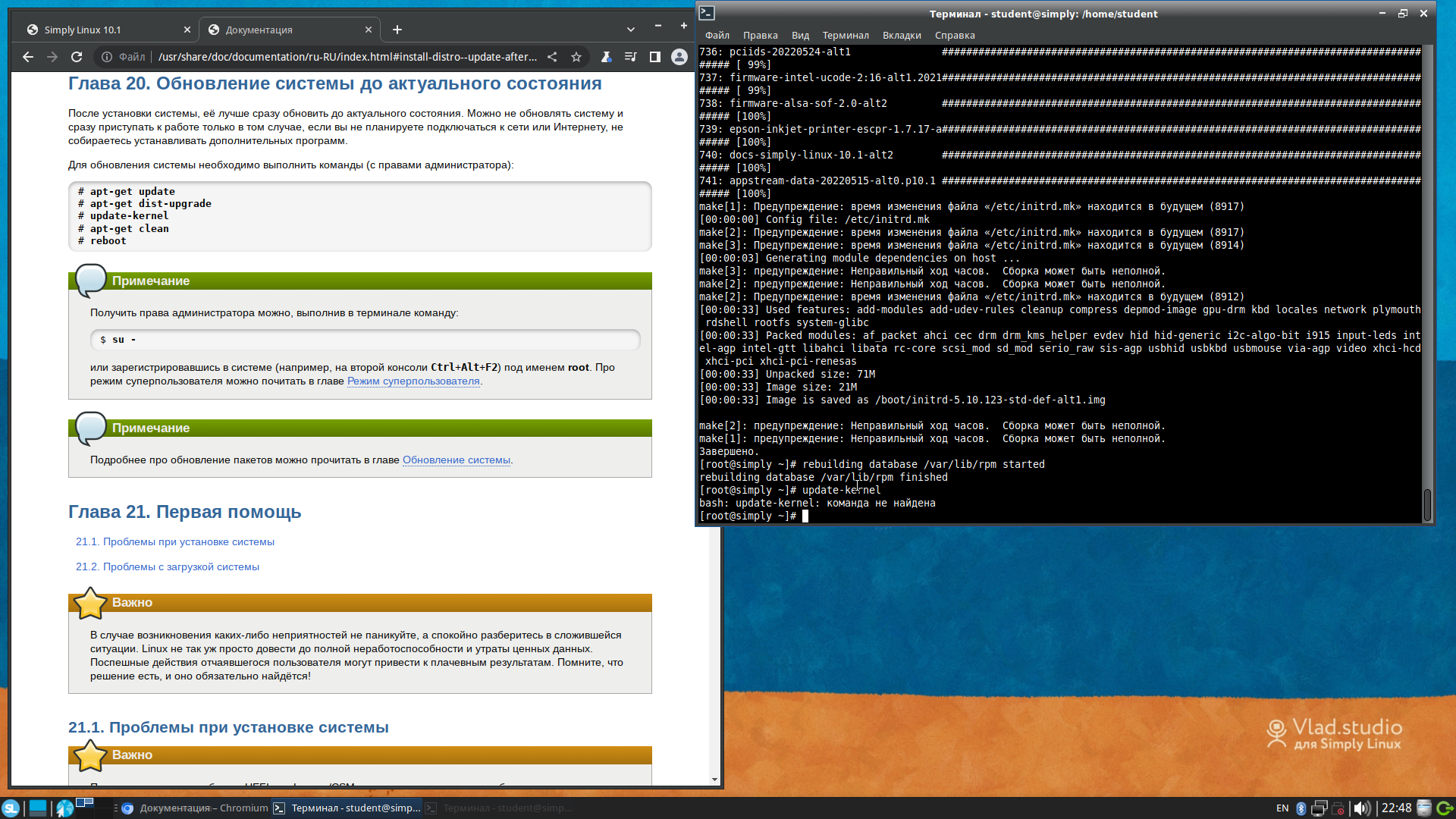
Task: Open terminal Вкладки menu
Action: (x=902, y=36)
